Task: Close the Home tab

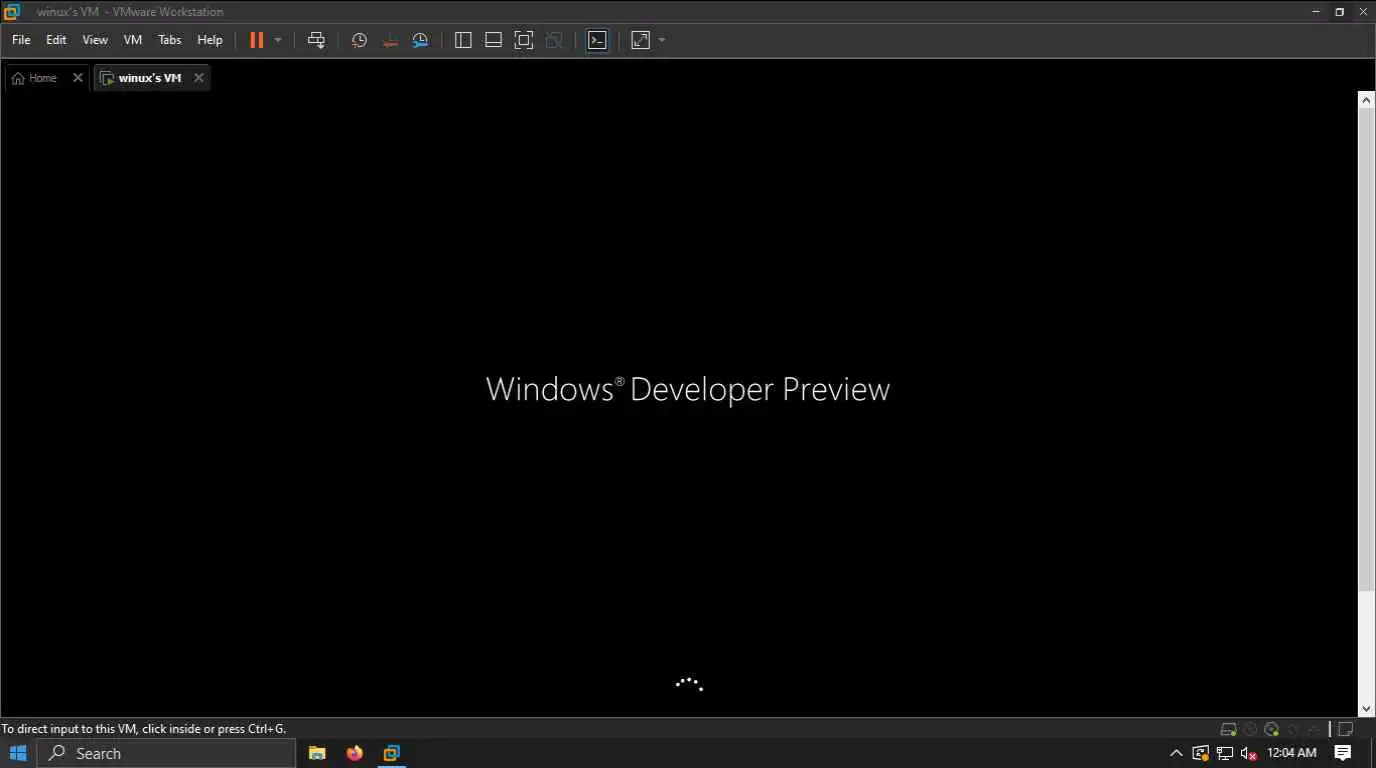Action: 78,78
